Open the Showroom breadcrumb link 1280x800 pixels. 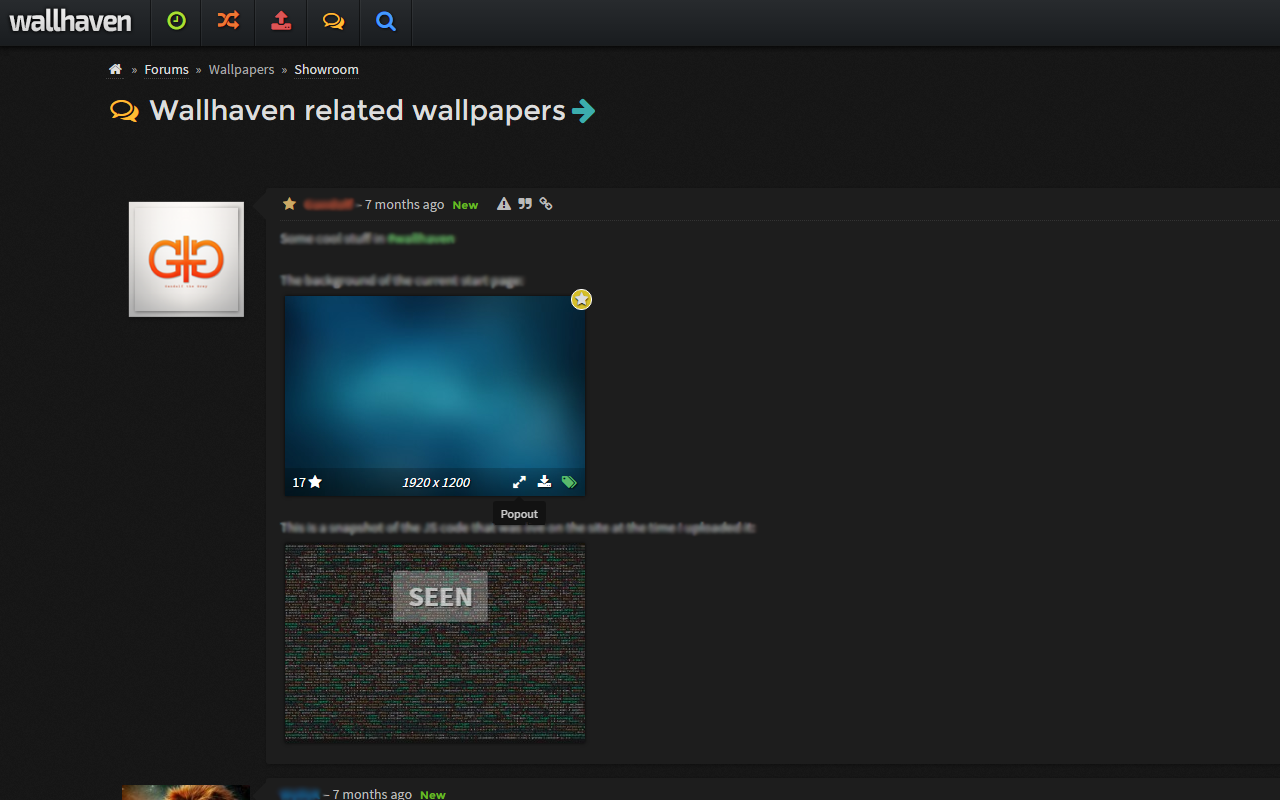click(326, 70)
